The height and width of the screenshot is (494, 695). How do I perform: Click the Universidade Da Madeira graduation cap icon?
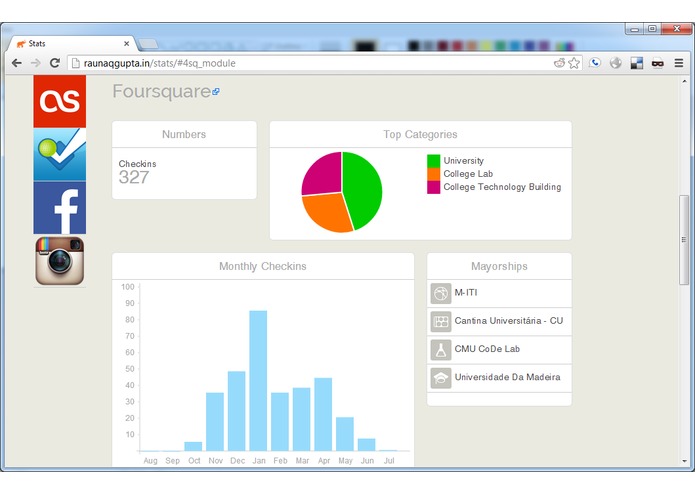click(x=441, y=378)
